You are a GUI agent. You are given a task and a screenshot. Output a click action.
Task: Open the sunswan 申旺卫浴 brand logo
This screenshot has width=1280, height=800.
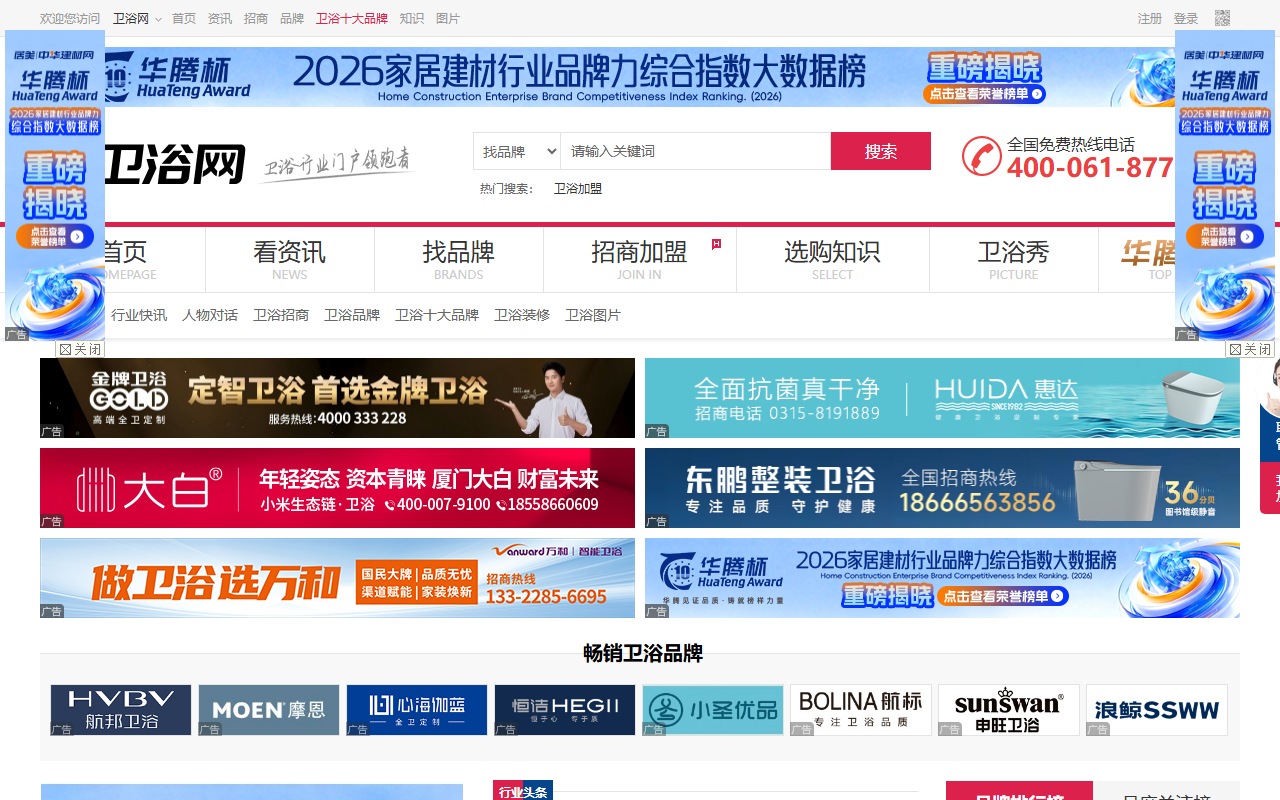(x=1009, y=710)
